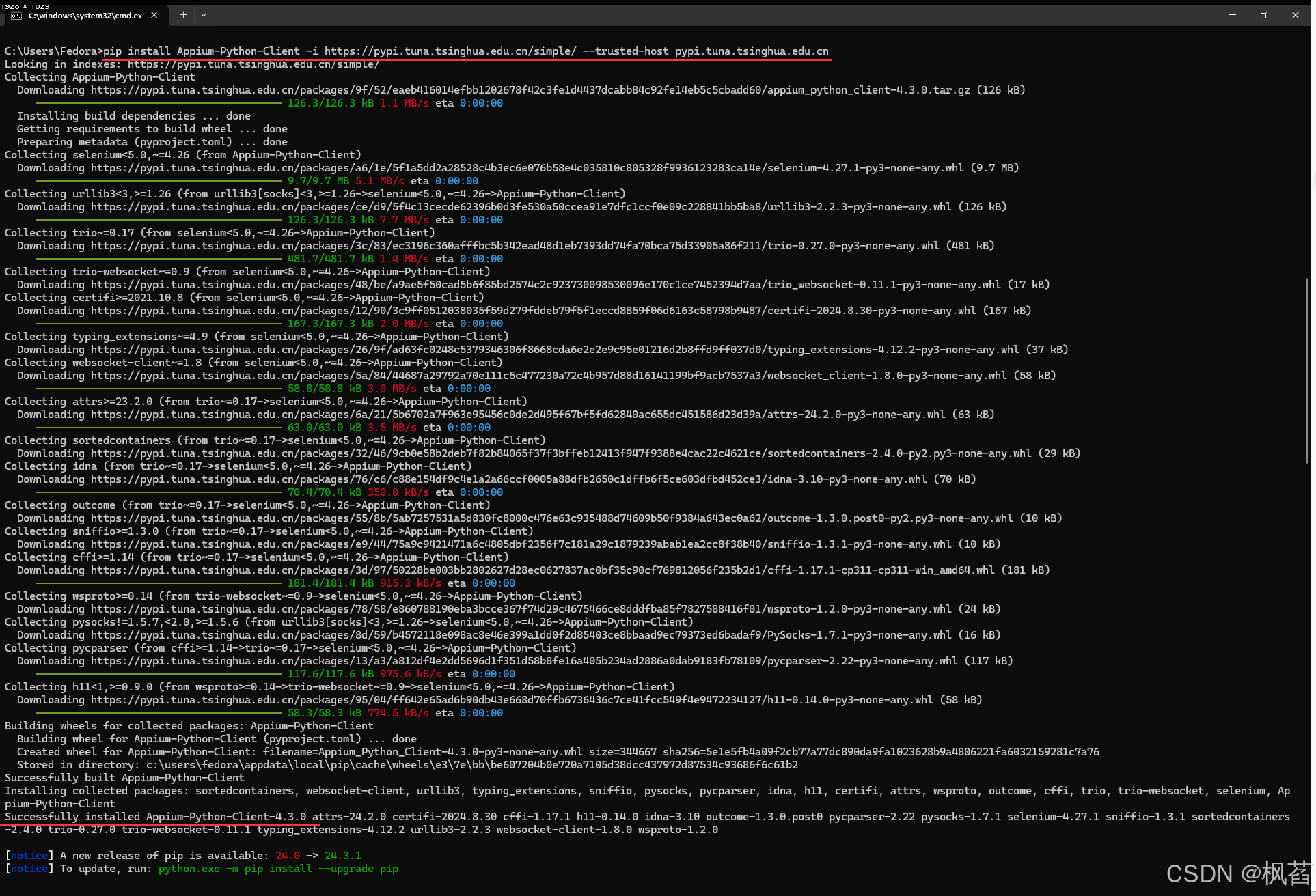The width and height of the screenshot is (1316, 896).
Task: Click the cmd.exe icon on the tab
Action: tap(16, 15)
